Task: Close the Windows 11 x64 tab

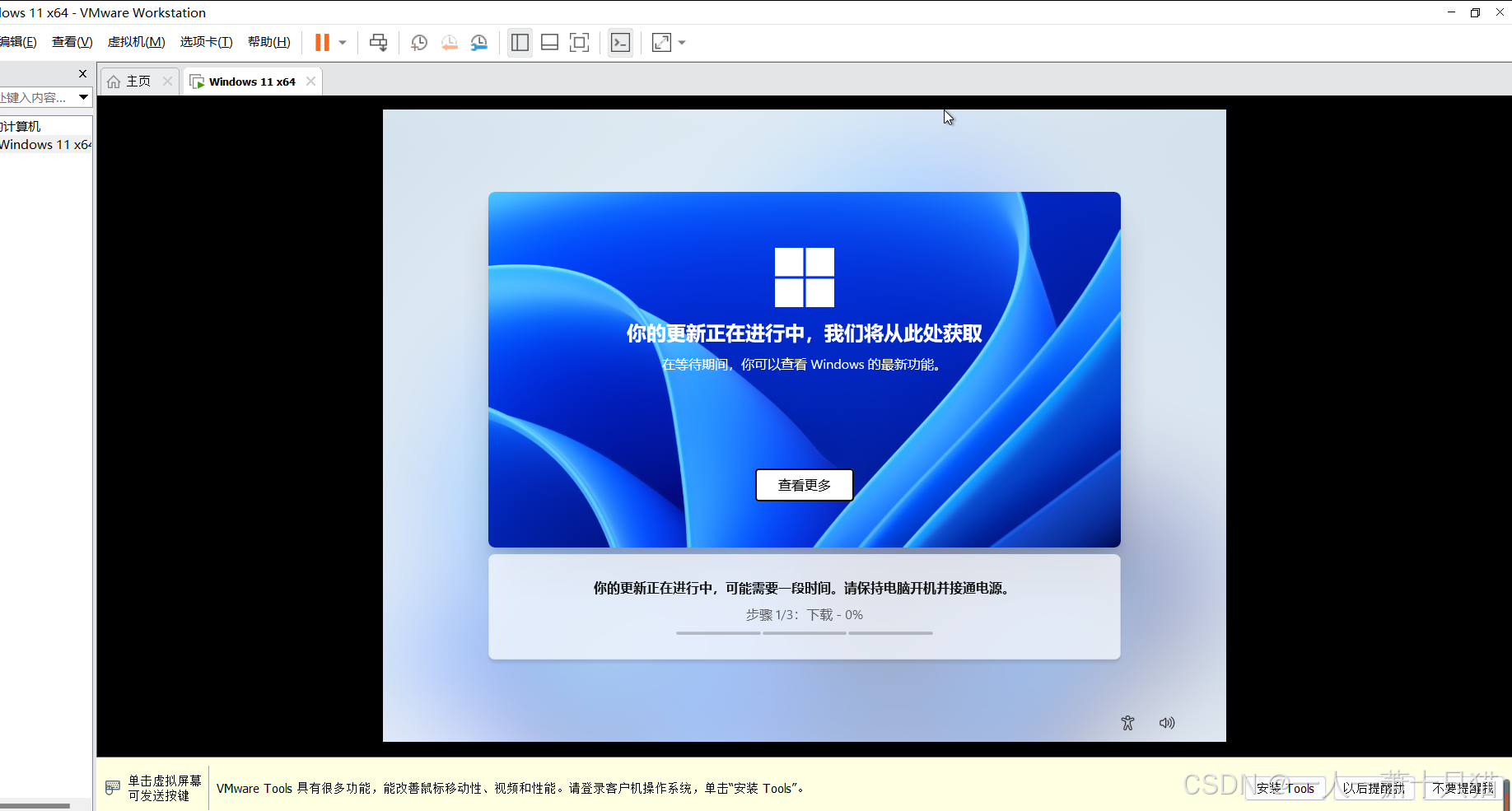Action: (310, 81)
